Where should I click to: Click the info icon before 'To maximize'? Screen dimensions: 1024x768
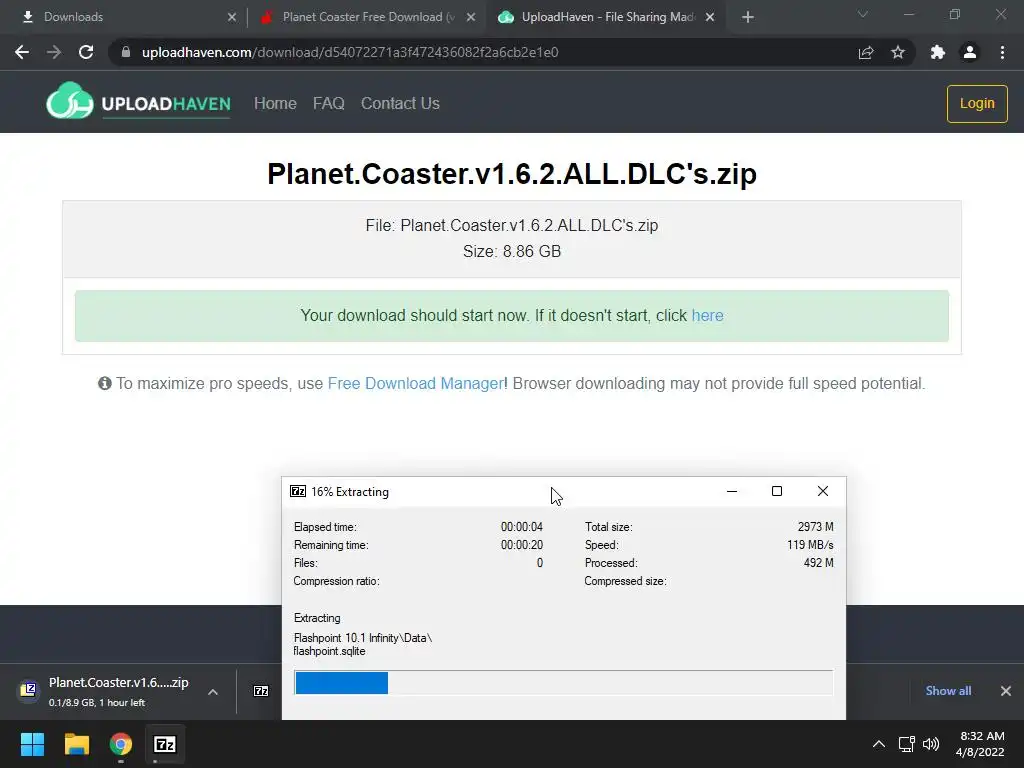pos(104,383)
